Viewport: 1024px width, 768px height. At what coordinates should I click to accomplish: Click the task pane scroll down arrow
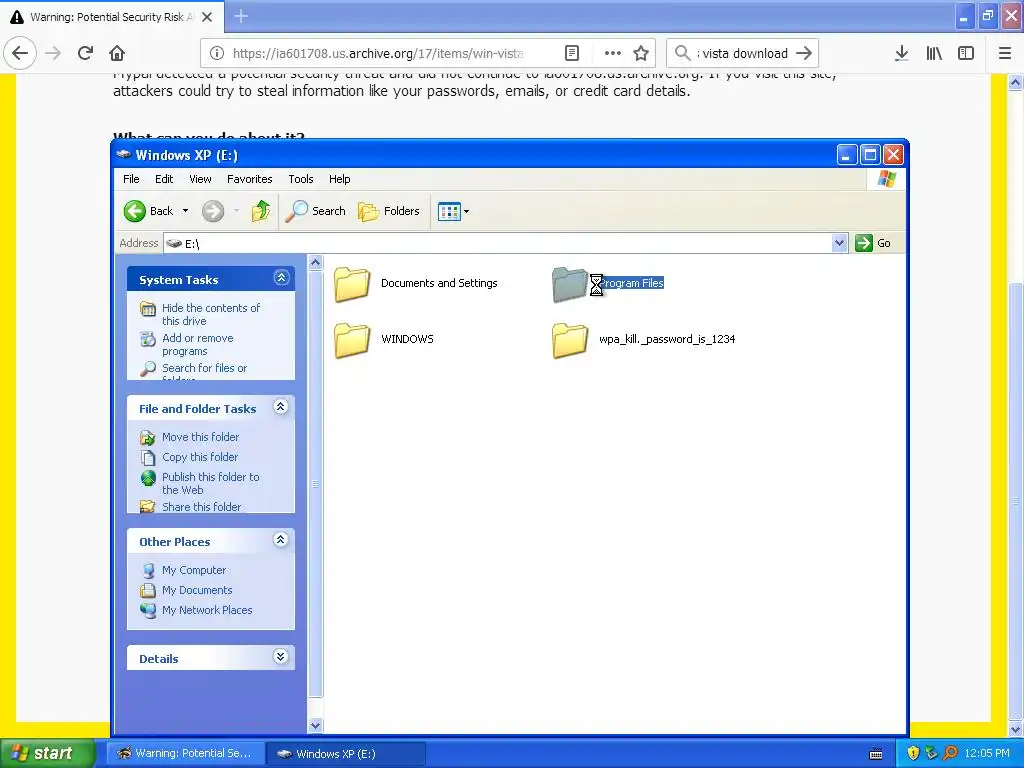click(x=315, y=725)
